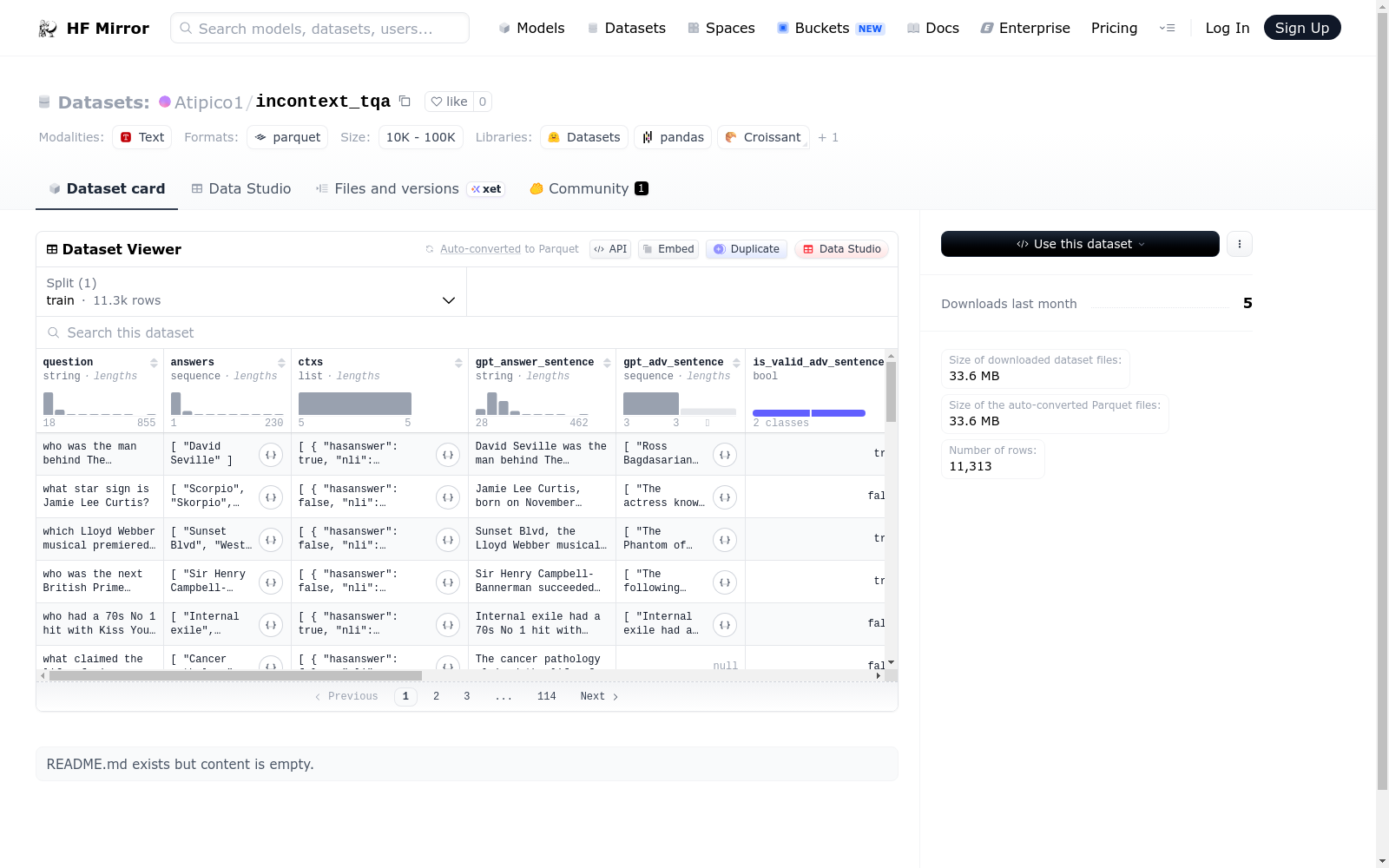Focus the Search this dataset field
Screen dimensions: 1389x868
[467, 332]
